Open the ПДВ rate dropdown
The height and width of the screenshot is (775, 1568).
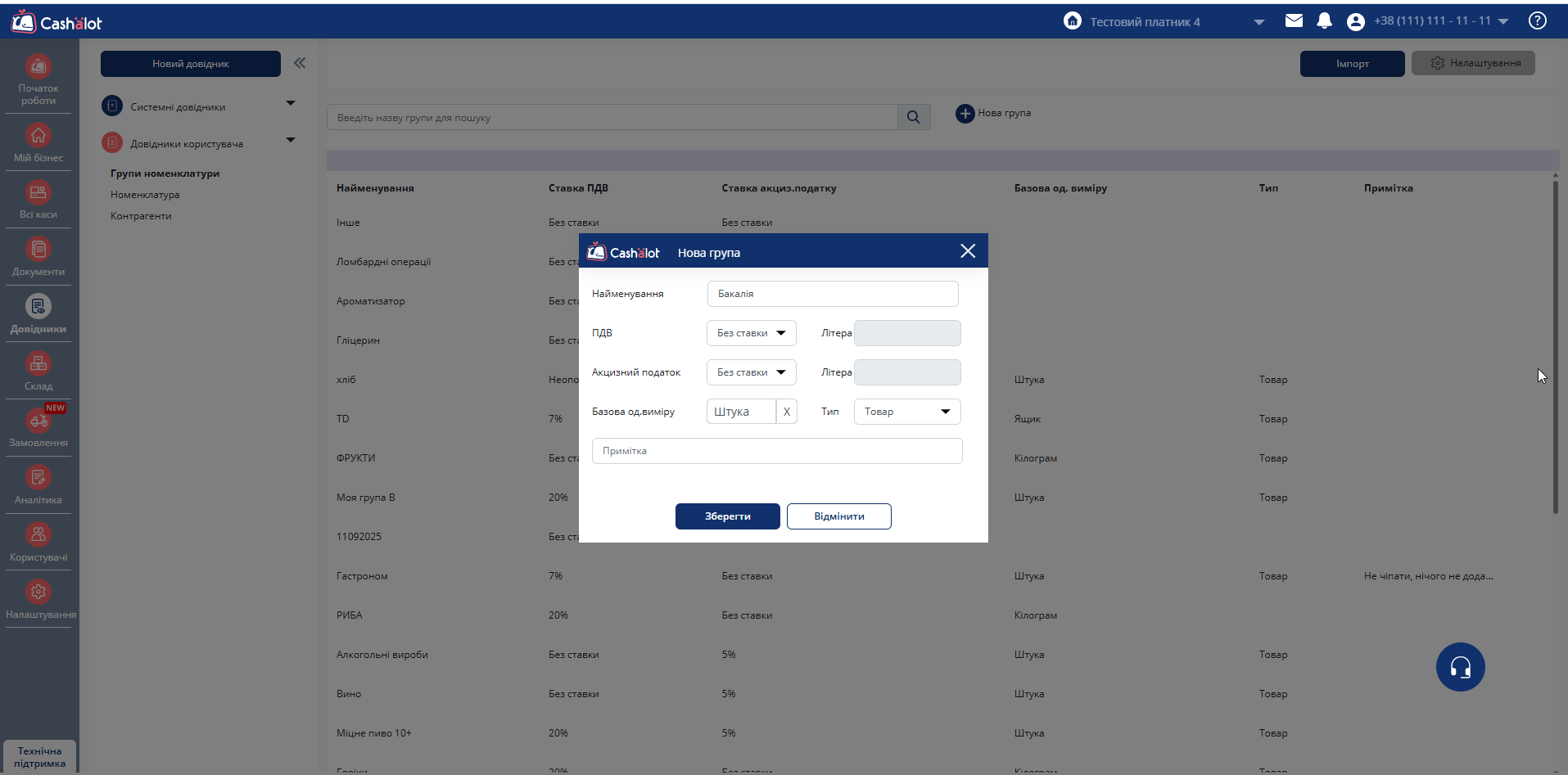pos(751,333)
